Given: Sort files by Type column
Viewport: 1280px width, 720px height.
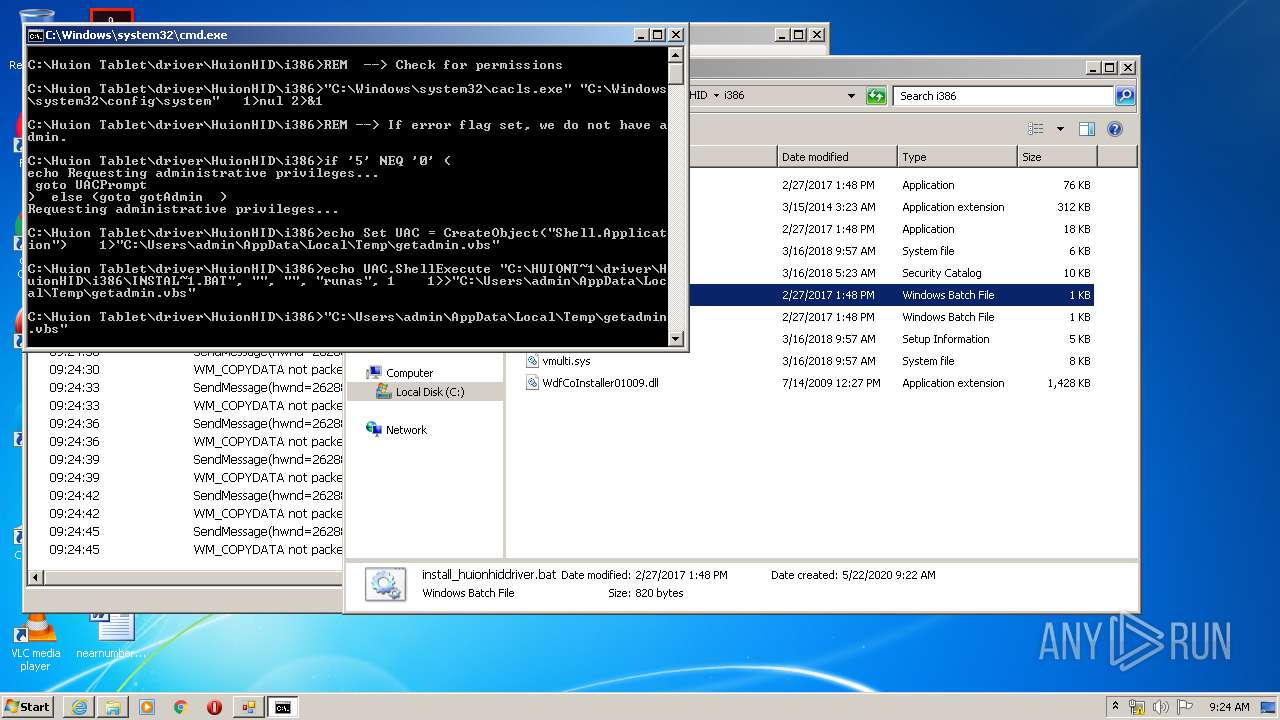Looking at the screenshot, I should point(957,157).
